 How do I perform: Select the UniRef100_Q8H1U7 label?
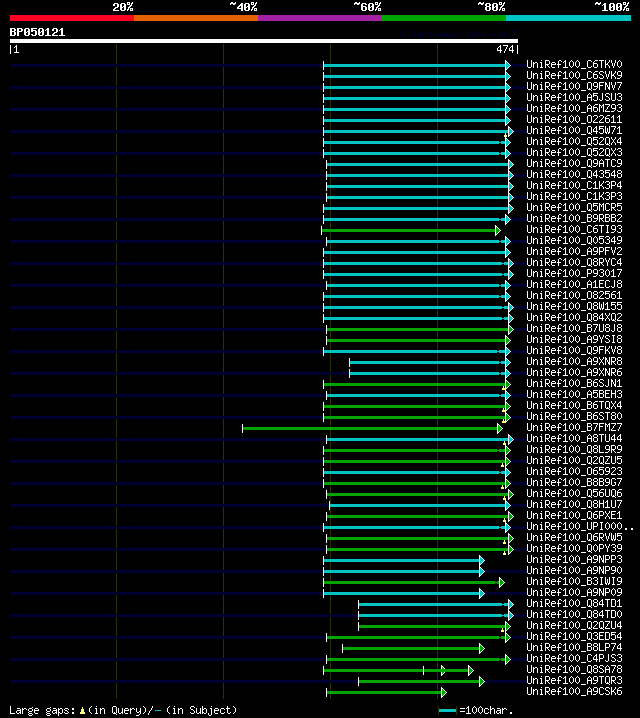coord(574,504)
